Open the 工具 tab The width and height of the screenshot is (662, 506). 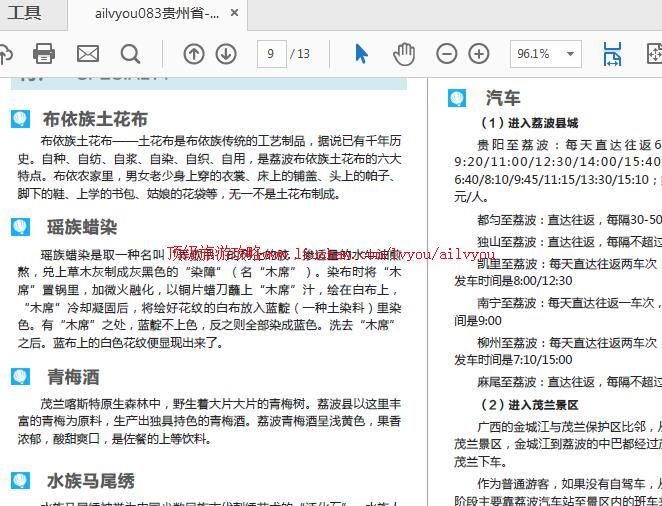tap(25, 13)
